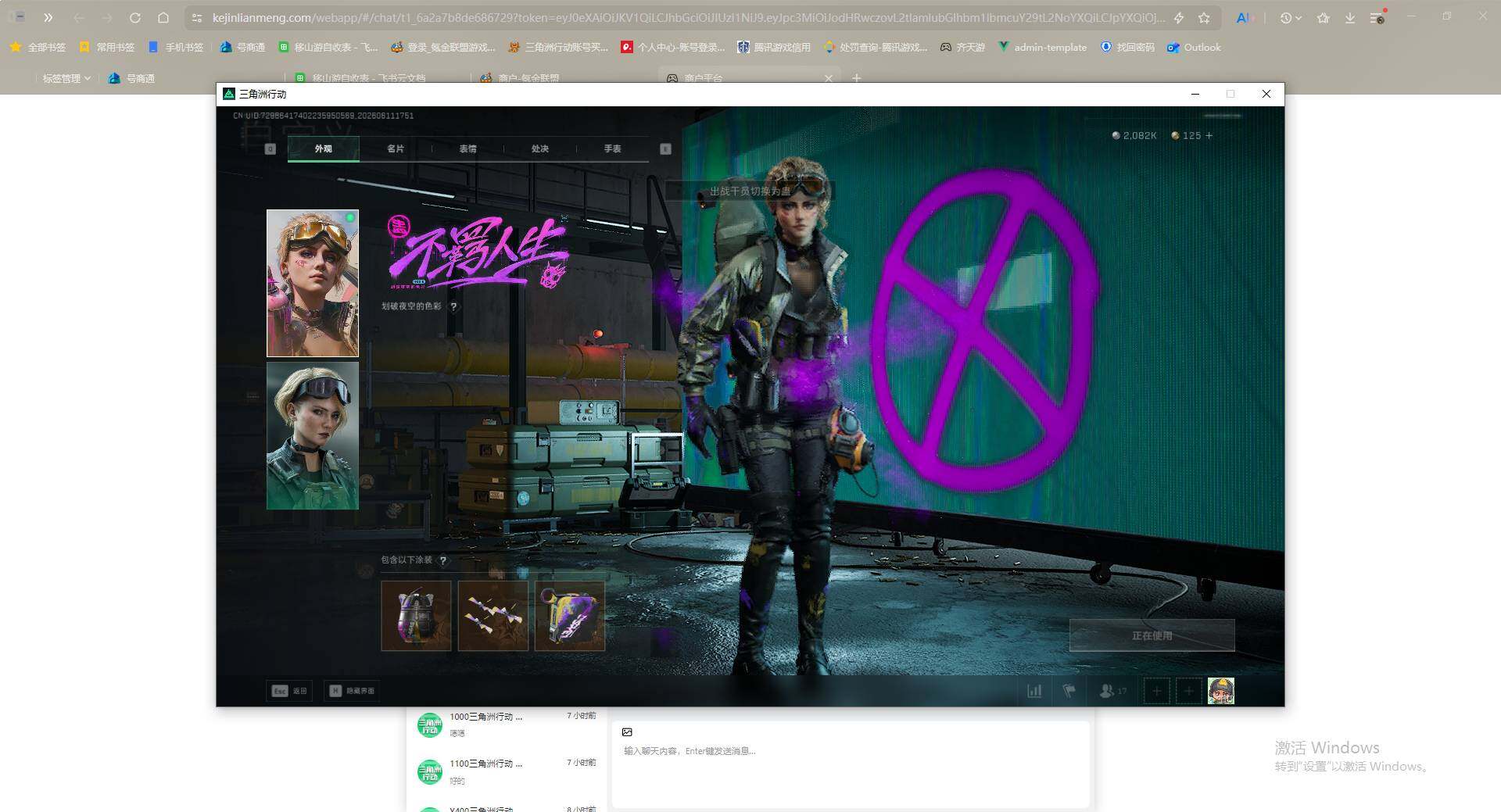Select the blonde green-uniform operator skin thumbnail
This screenshot has width=1501, height=812.
coord(313,435)
